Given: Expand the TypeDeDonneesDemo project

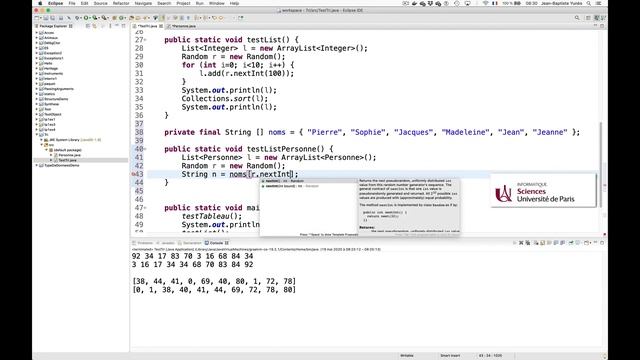Looking at the screenshot, I should (37, 165).
